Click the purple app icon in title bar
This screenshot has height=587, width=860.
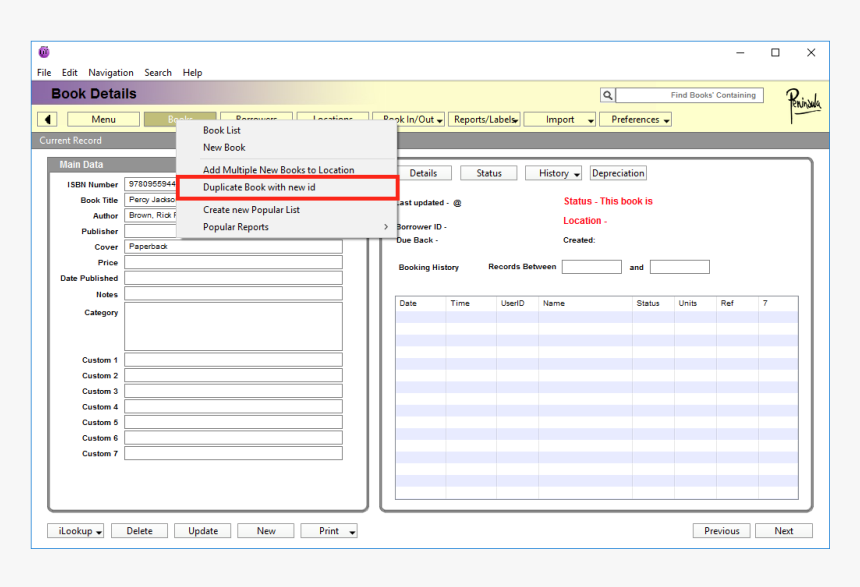pyautogui.click(x=44, y=53)
